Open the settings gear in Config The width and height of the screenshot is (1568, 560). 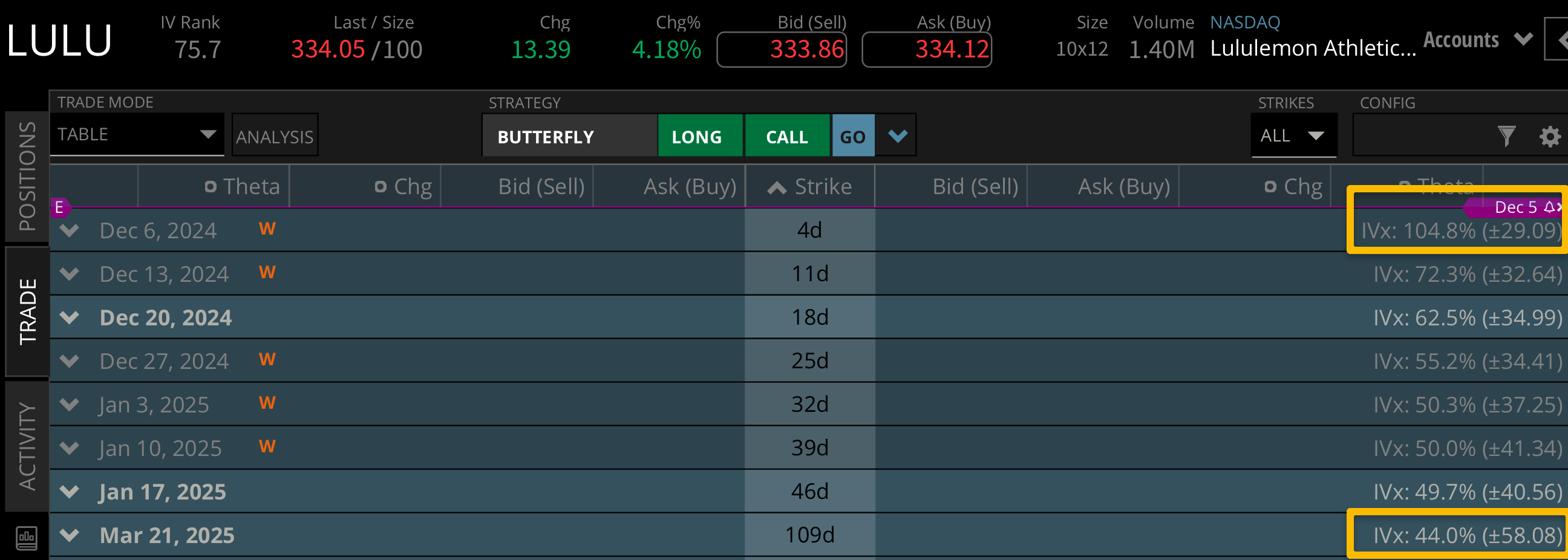1550,135
